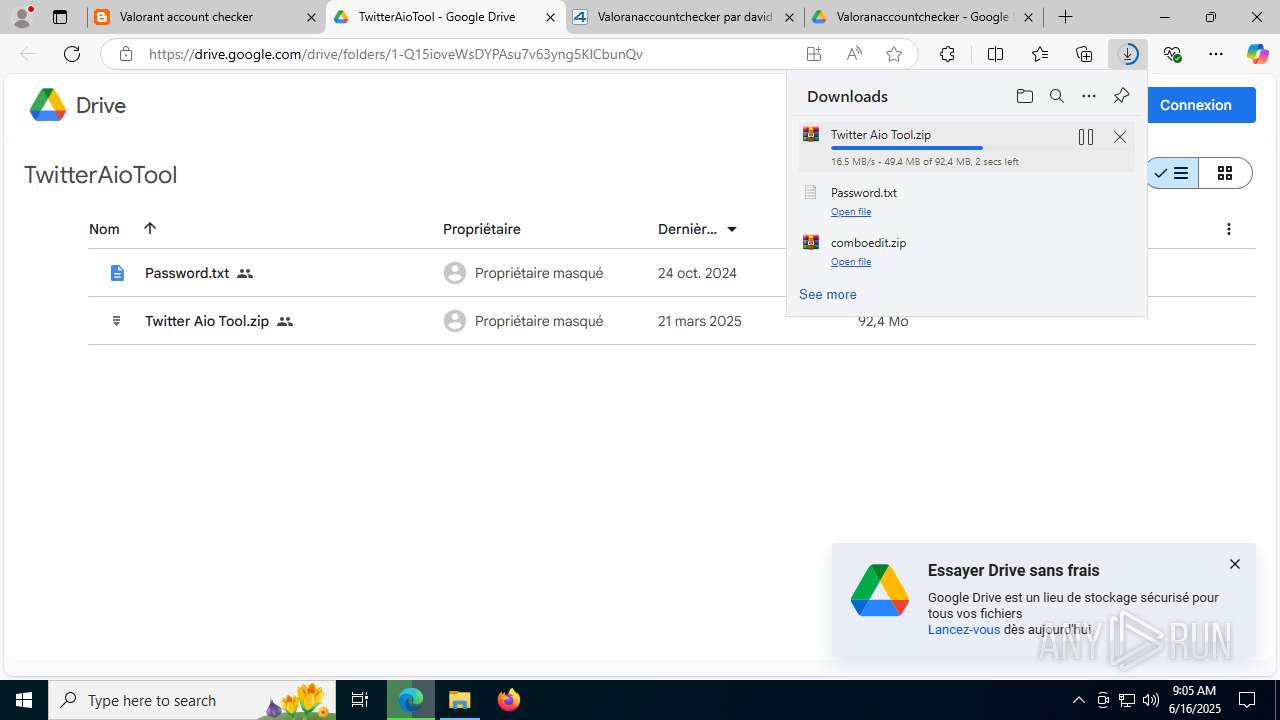Select the Password.txt file row

pos(671,273)
